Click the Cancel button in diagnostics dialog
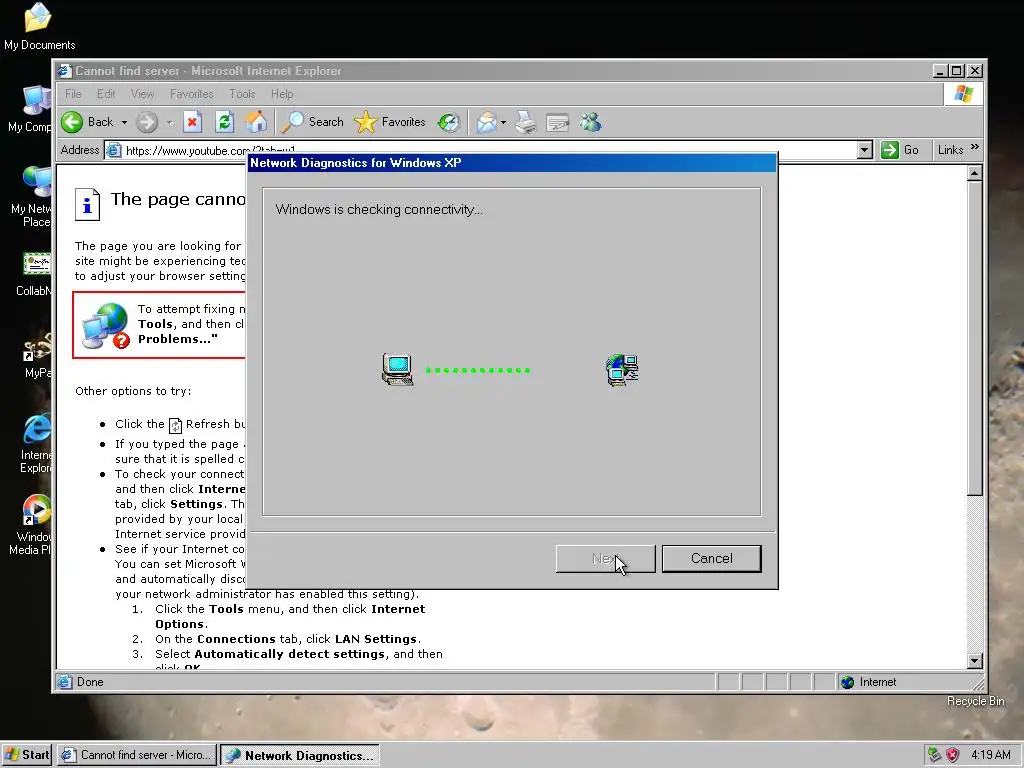 coord(712,558)
